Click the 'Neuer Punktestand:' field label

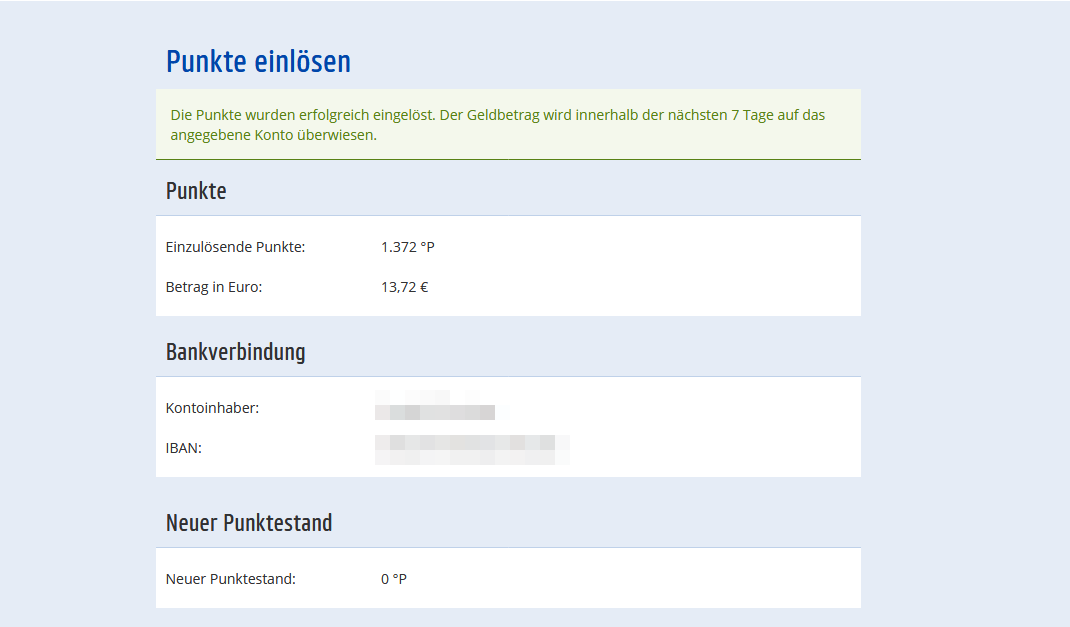(x=230, y=579)
